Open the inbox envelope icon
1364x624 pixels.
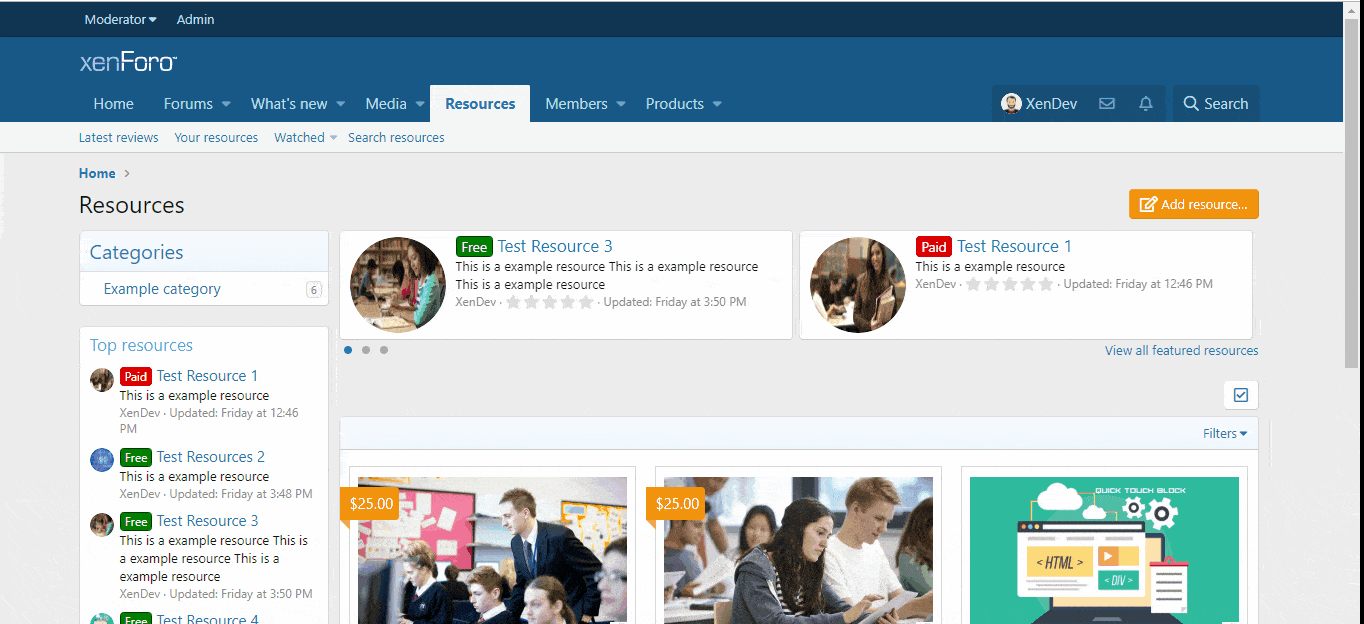coord(1107,104)
